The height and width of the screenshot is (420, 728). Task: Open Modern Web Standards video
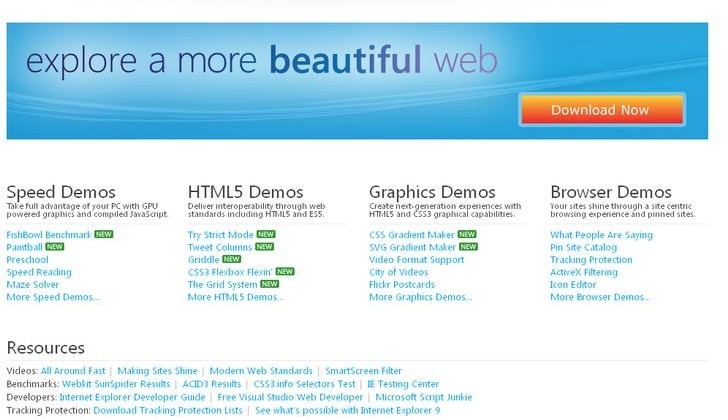(x=261, y=371)
